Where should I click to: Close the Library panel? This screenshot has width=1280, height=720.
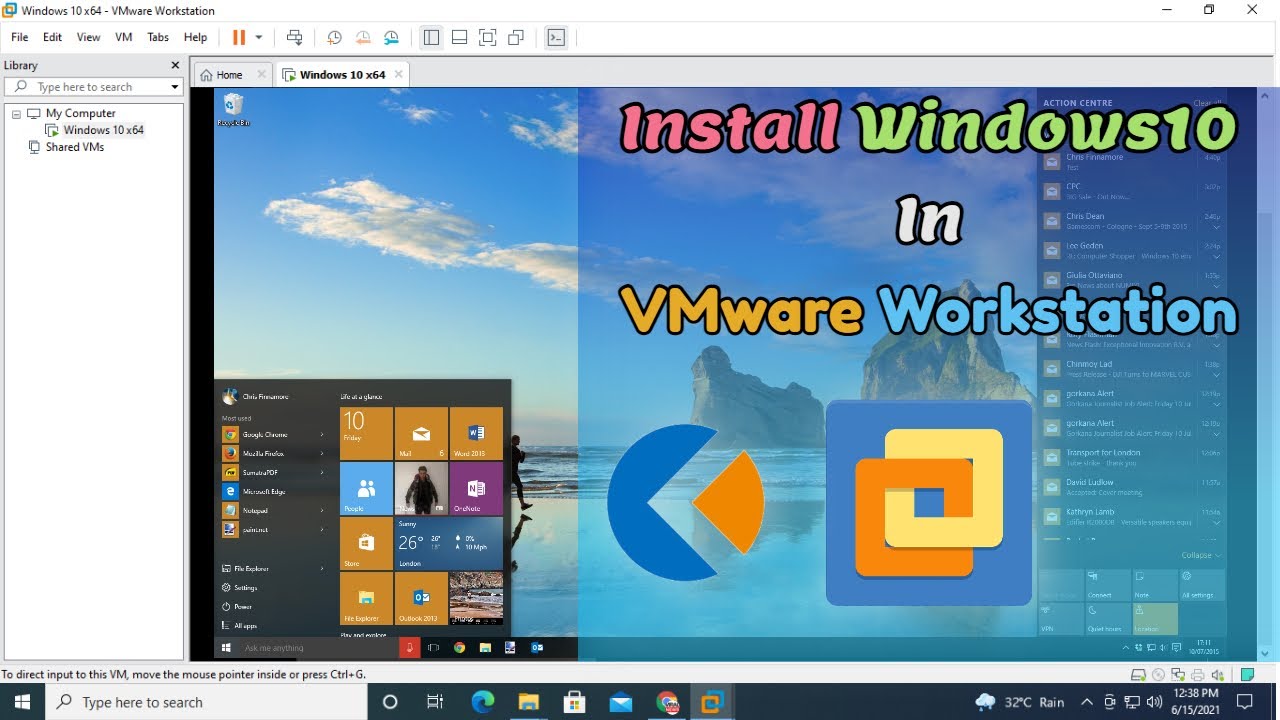pos(175,65)
